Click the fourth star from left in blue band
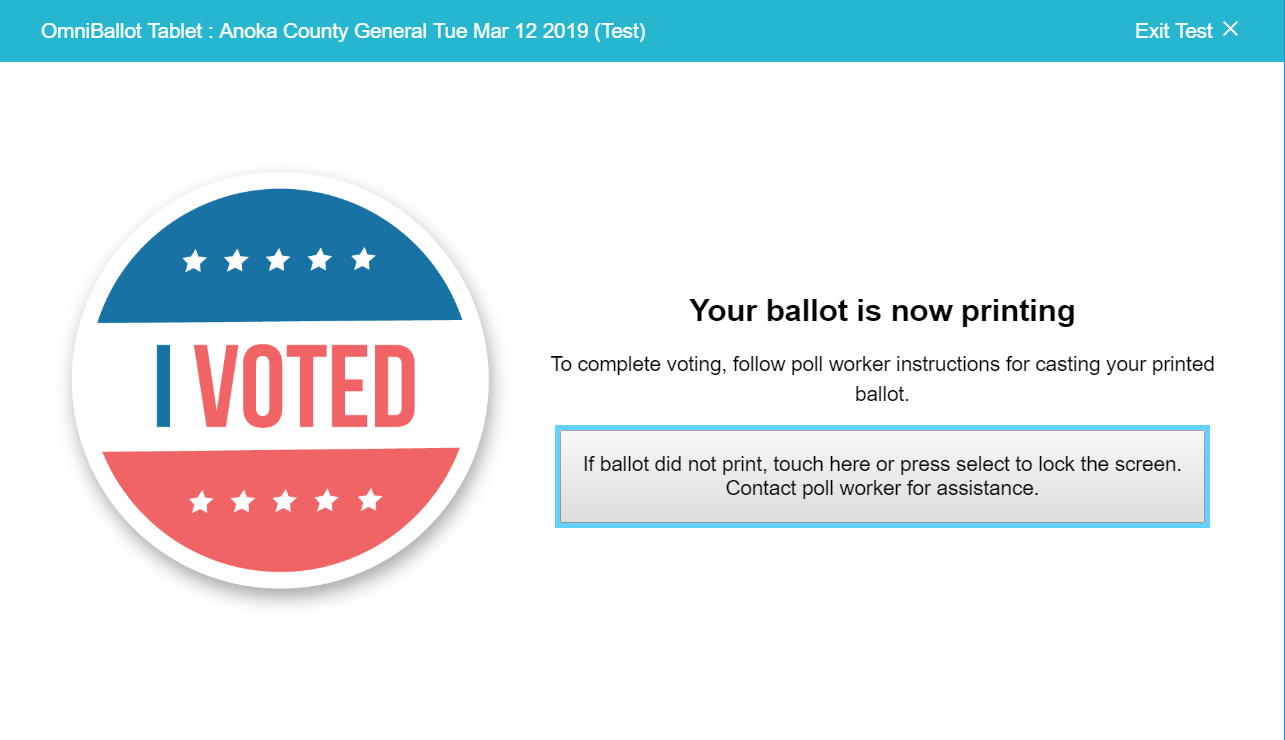The image size is (1285, 740). coord(320,260)
